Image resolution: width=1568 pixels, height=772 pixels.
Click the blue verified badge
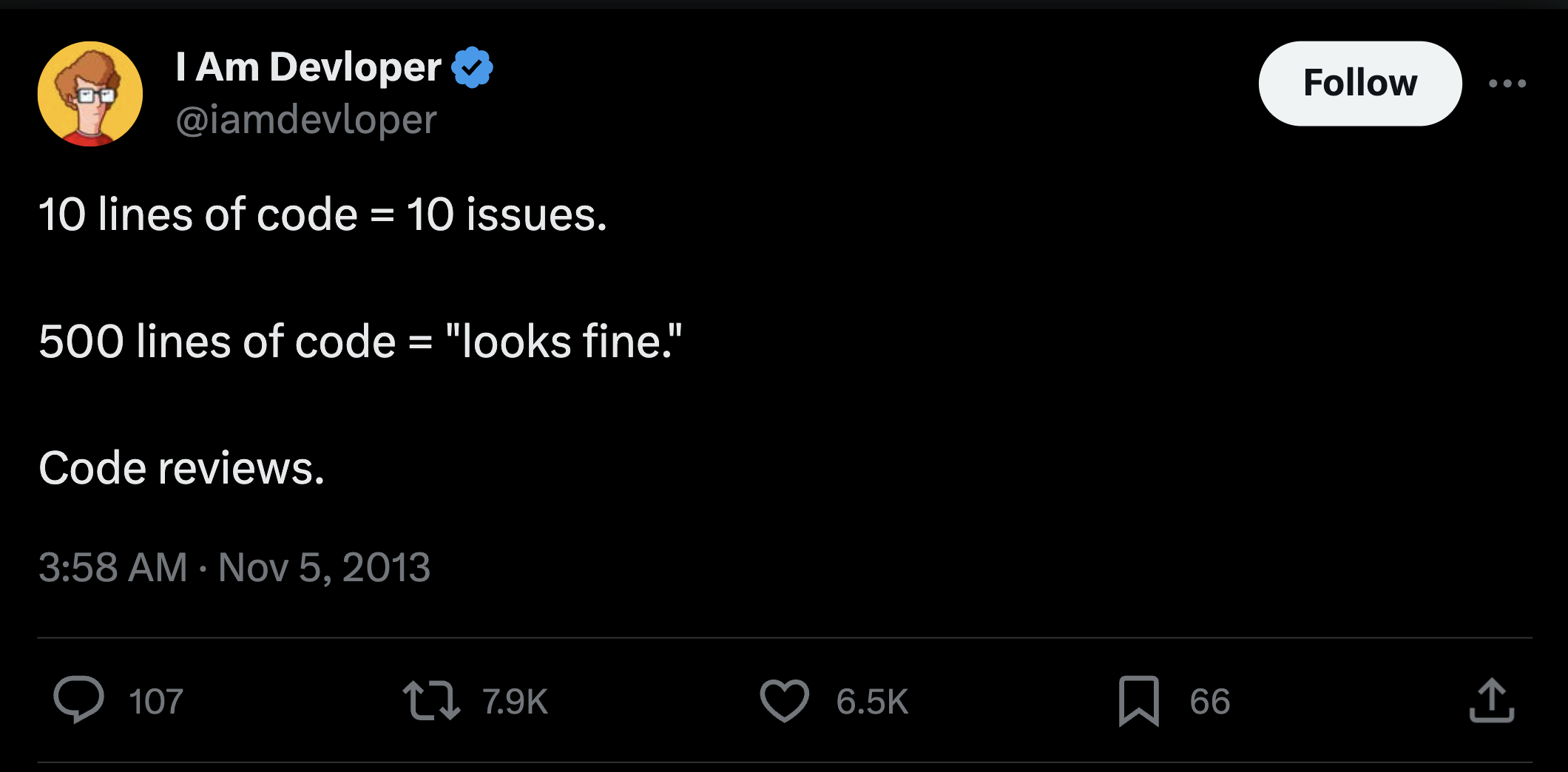472,68
